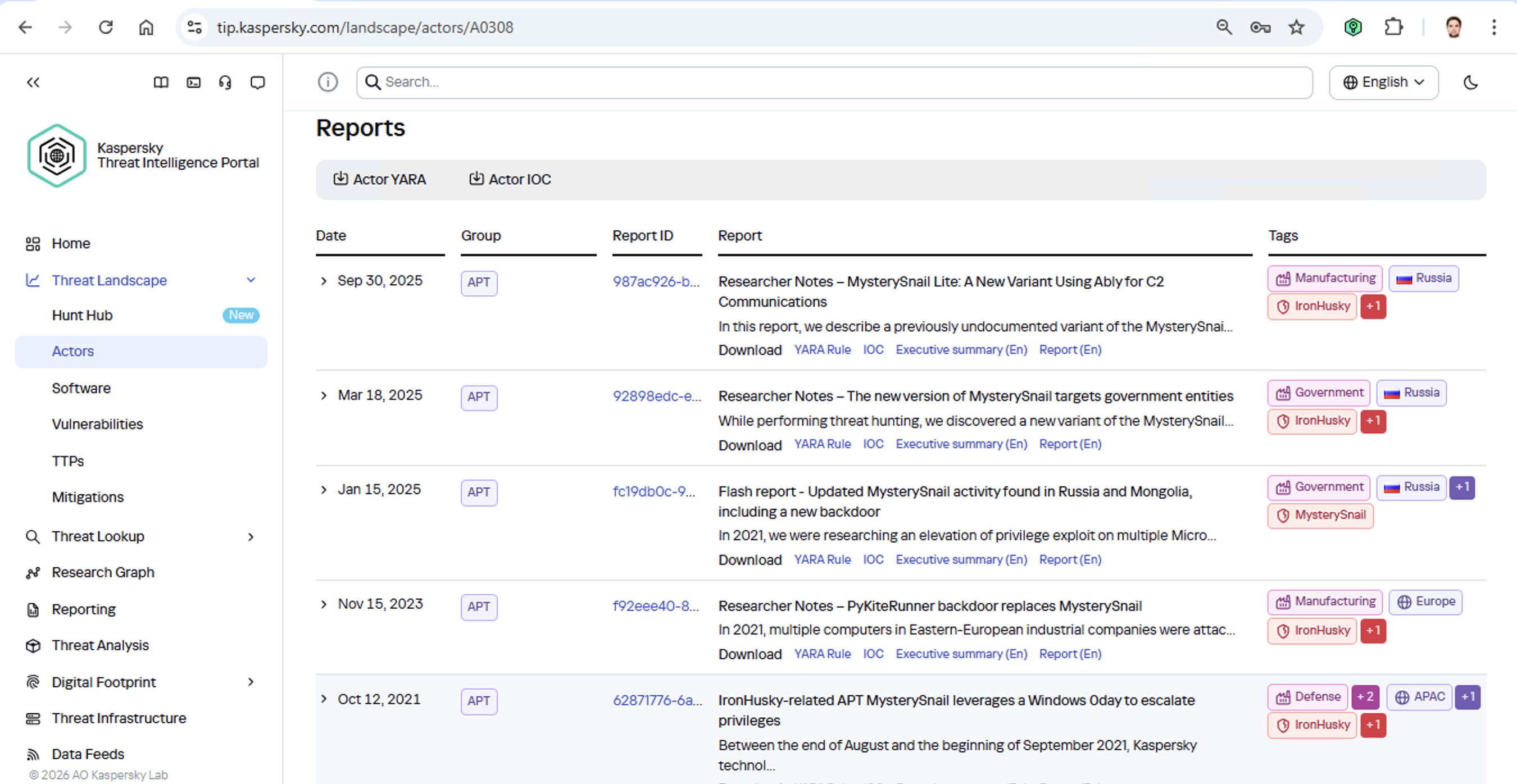Click the MysterySnail tag chip
The width and height of the screenshot is (1517, 784).
pyautogui.click(x=1320, y=515)
